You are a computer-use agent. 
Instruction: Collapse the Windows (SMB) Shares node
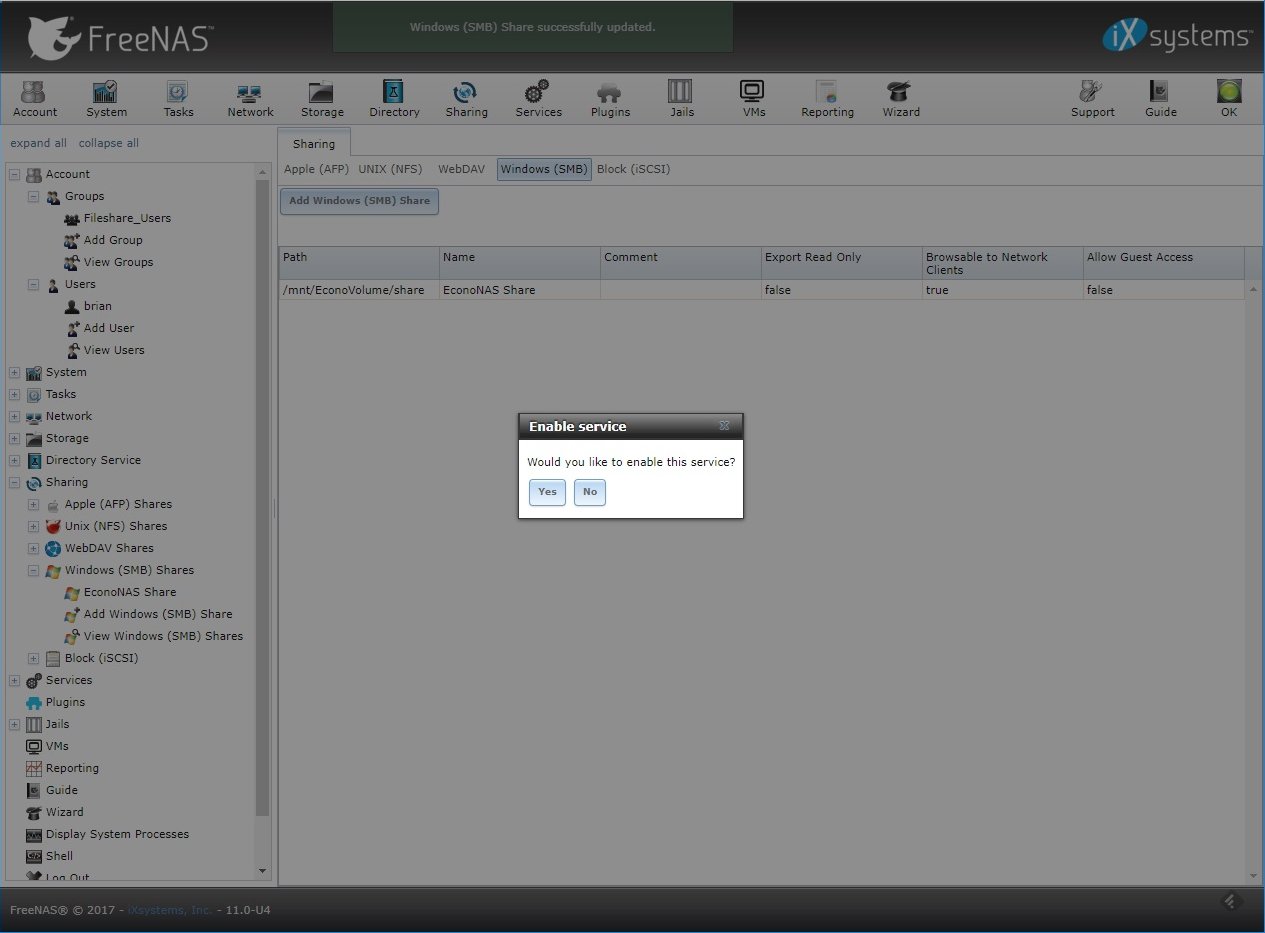click(34, 571)
